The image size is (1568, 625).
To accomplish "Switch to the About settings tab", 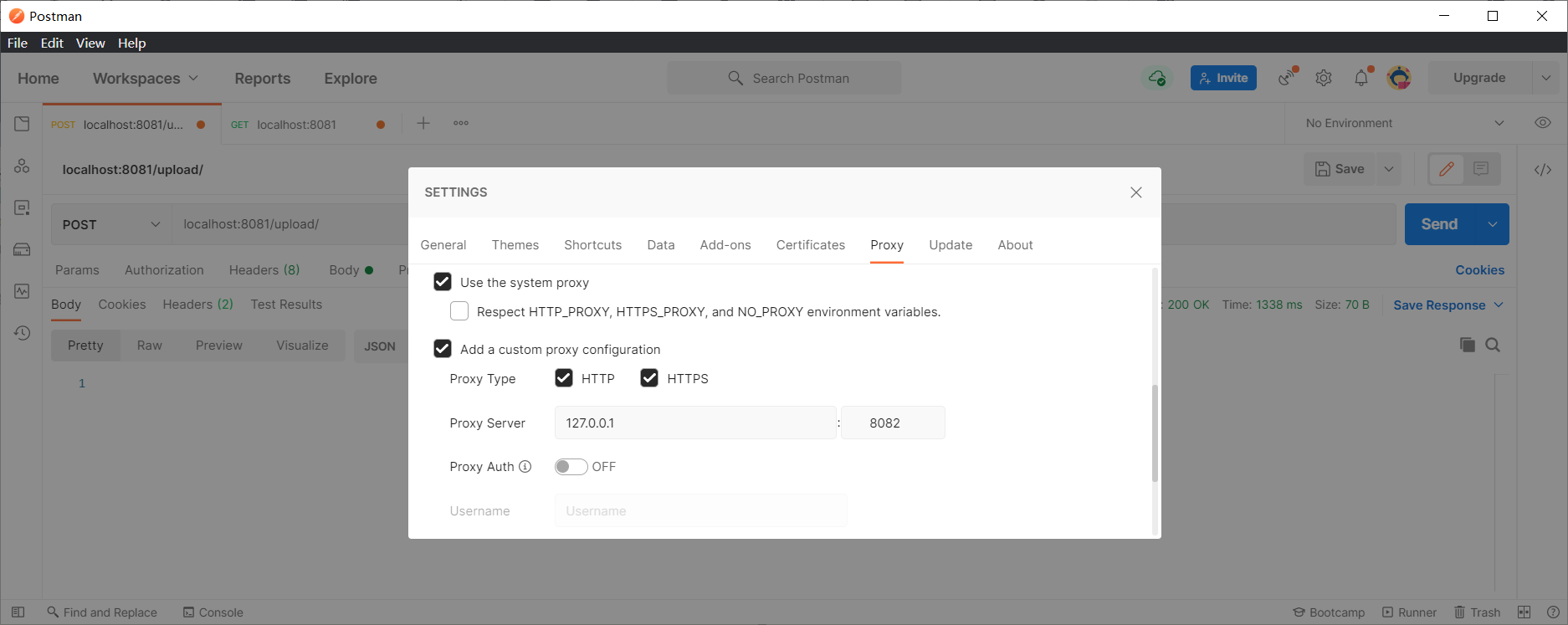I will click(1016, 245).
